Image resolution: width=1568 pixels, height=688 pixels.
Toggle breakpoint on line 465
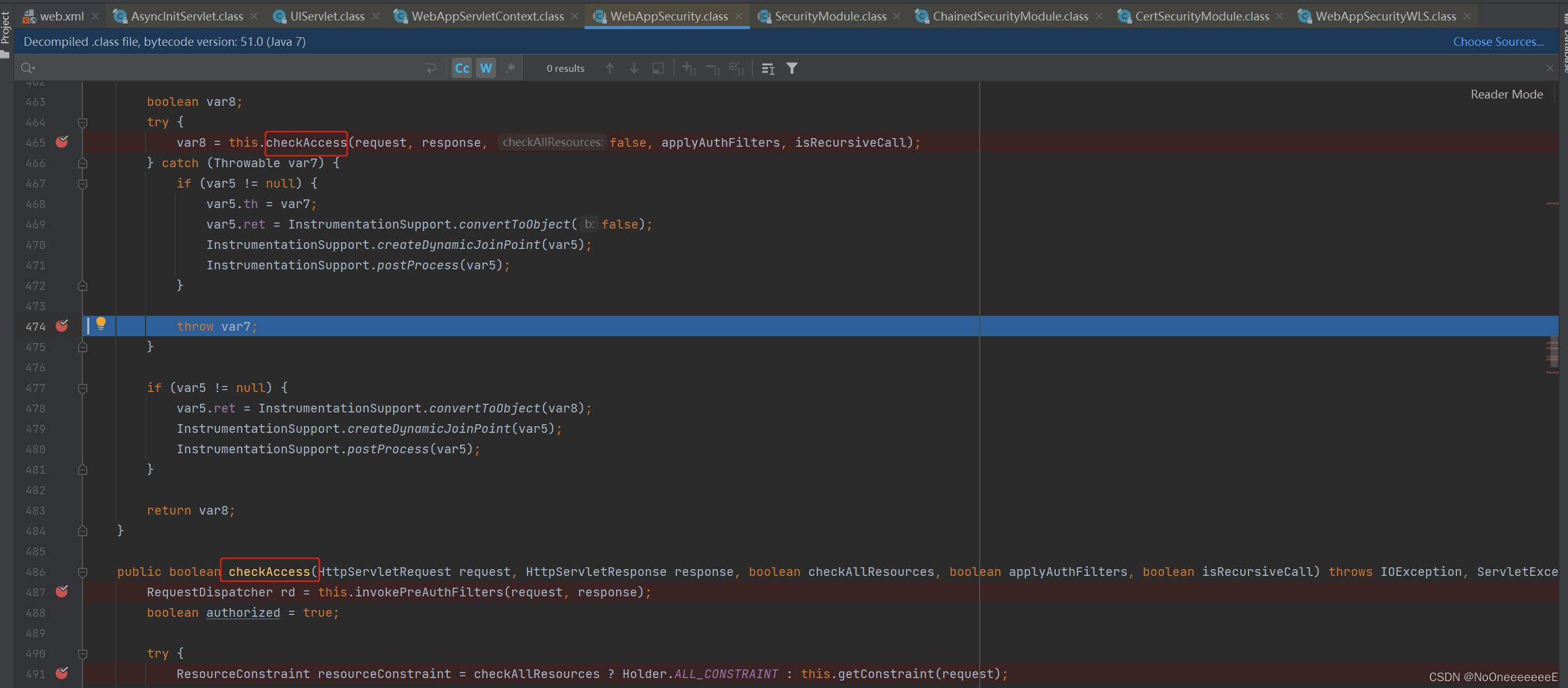coord(62,142)
